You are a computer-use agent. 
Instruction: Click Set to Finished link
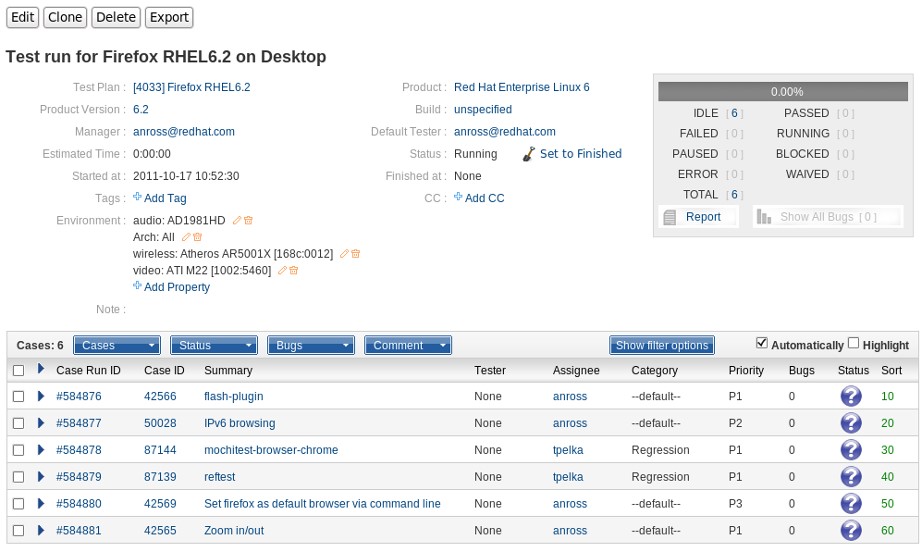coord(580,154)
